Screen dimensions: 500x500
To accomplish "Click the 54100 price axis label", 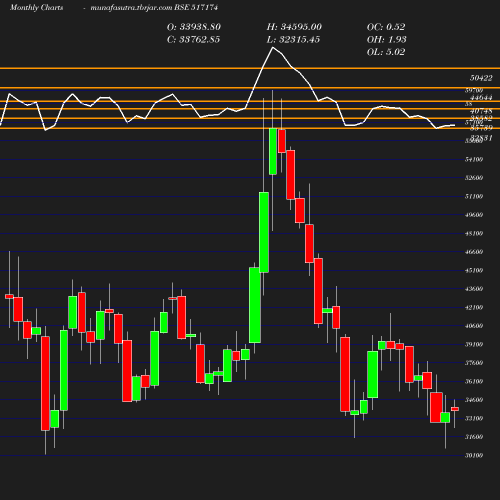I will pos(474,160).
